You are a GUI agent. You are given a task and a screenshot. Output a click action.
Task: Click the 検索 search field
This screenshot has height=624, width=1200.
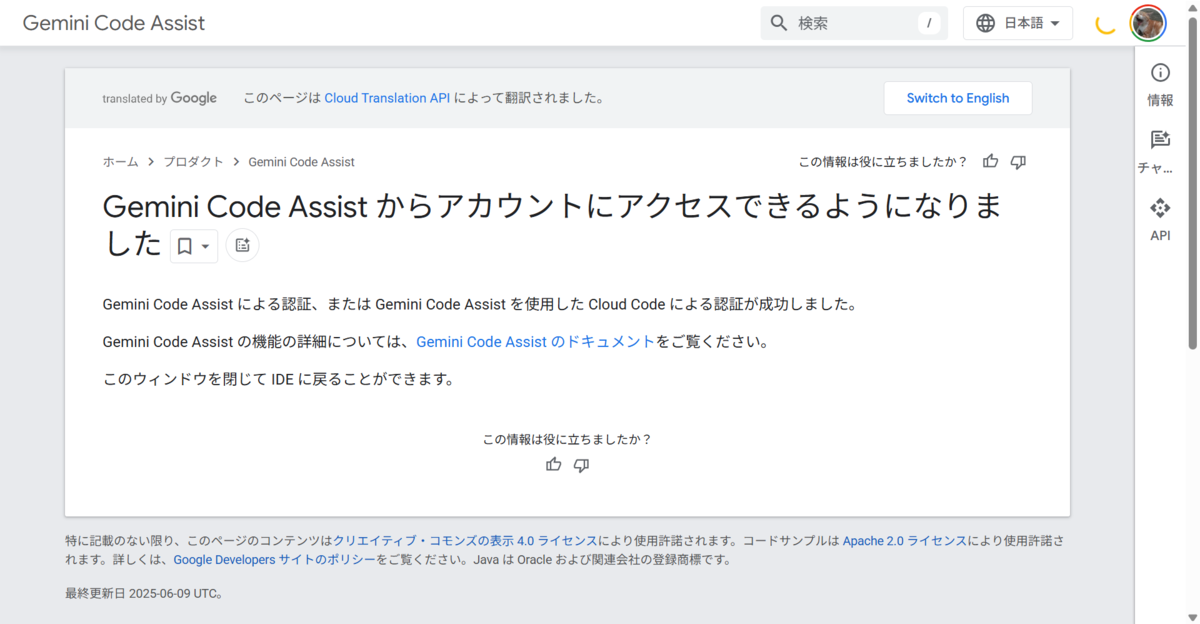(854, 23)
